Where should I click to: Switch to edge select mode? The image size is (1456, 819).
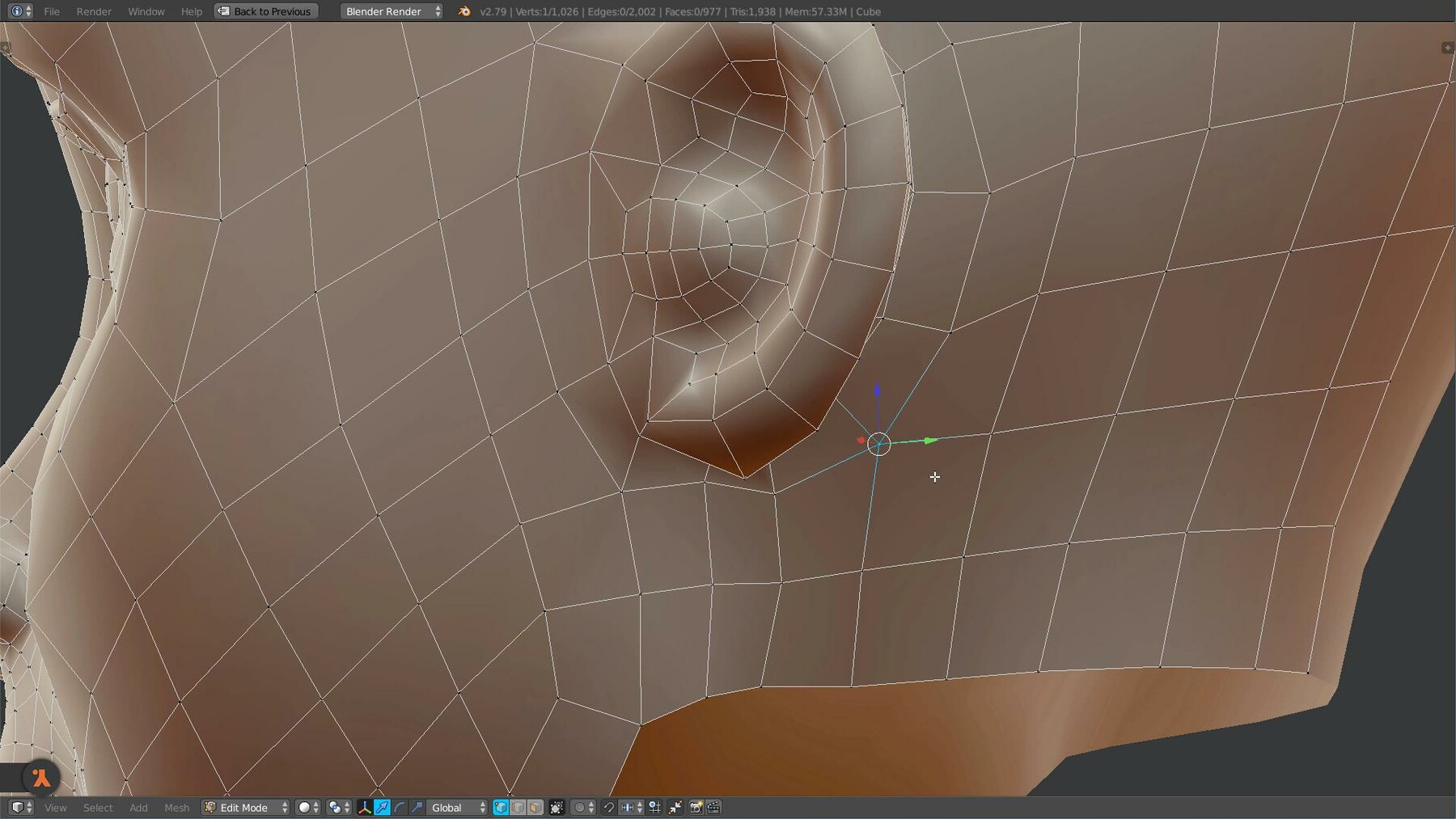518,807
